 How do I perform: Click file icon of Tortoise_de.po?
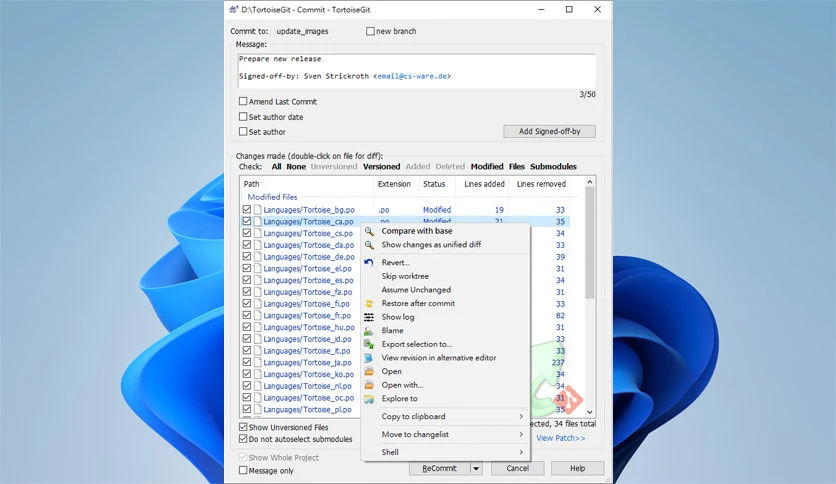pyautogui.click(x=258, y=257)
